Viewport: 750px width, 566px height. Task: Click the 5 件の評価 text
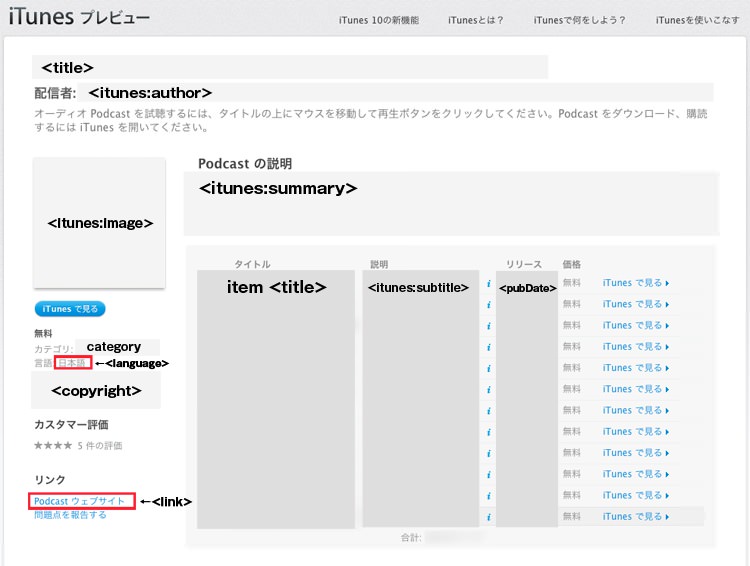100,445
